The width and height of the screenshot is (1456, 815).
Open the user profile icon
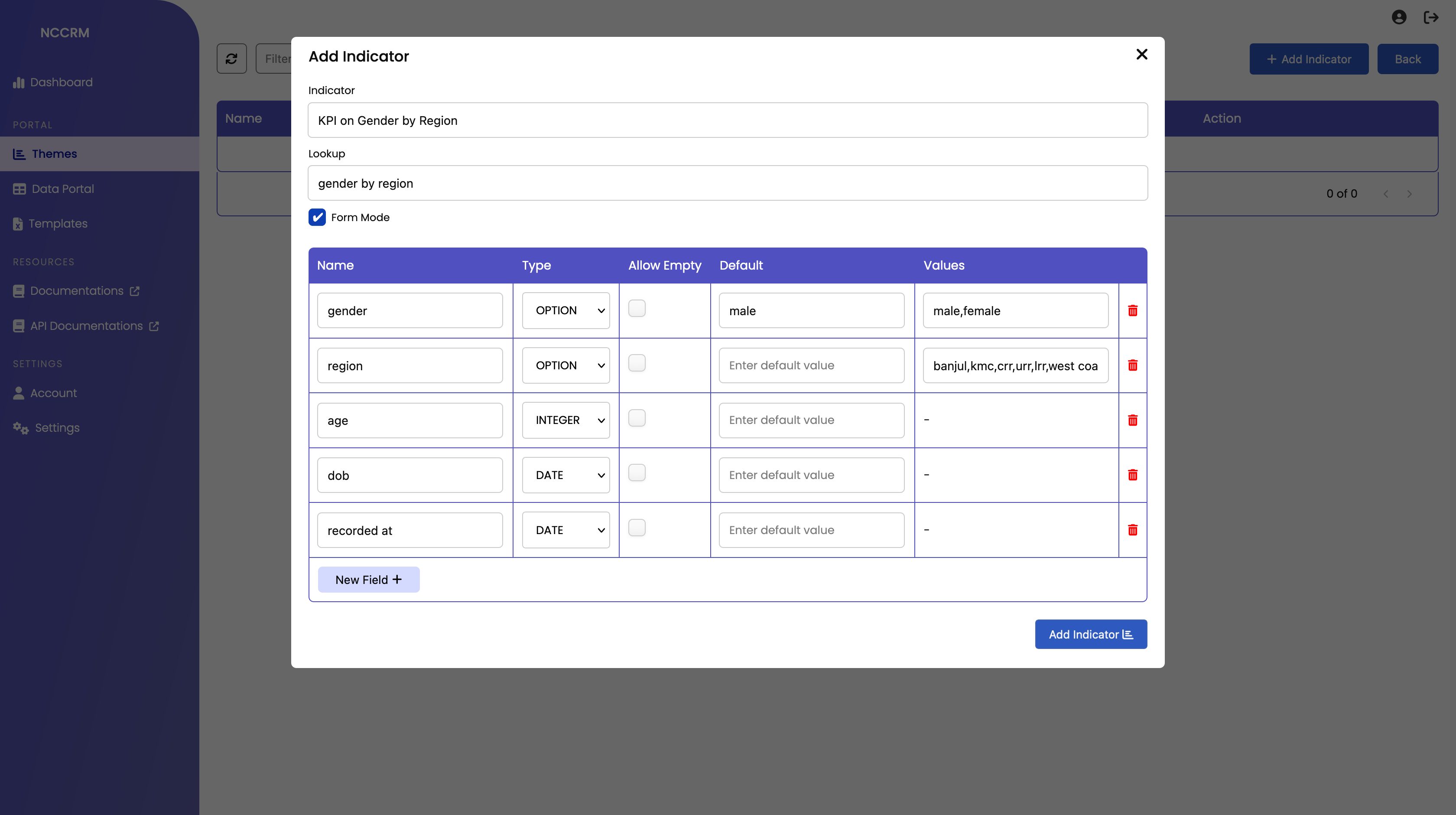[x=1399, y=17]
